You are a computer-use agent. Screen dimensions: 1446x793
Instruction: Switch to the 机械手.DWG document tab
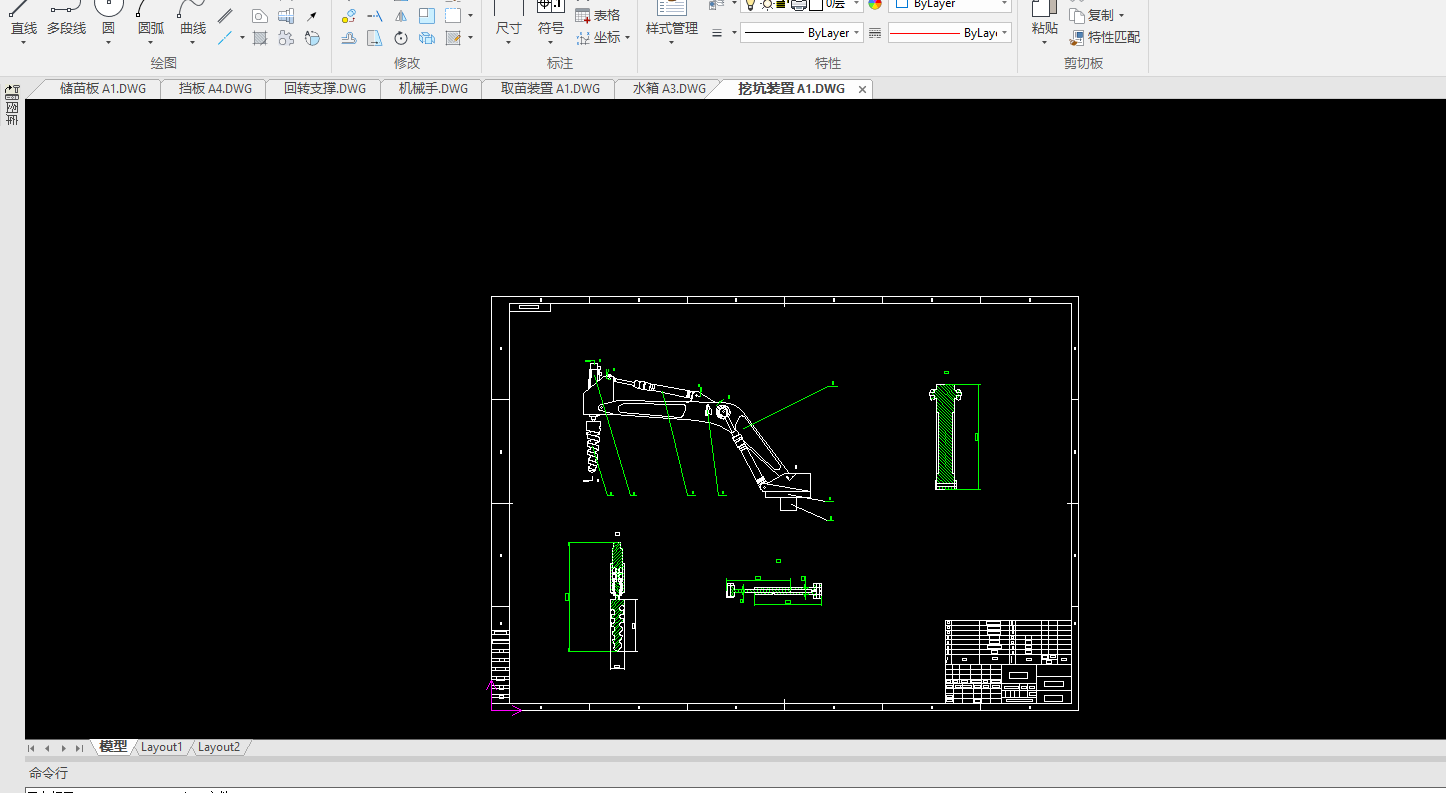(x=433, y=88)
